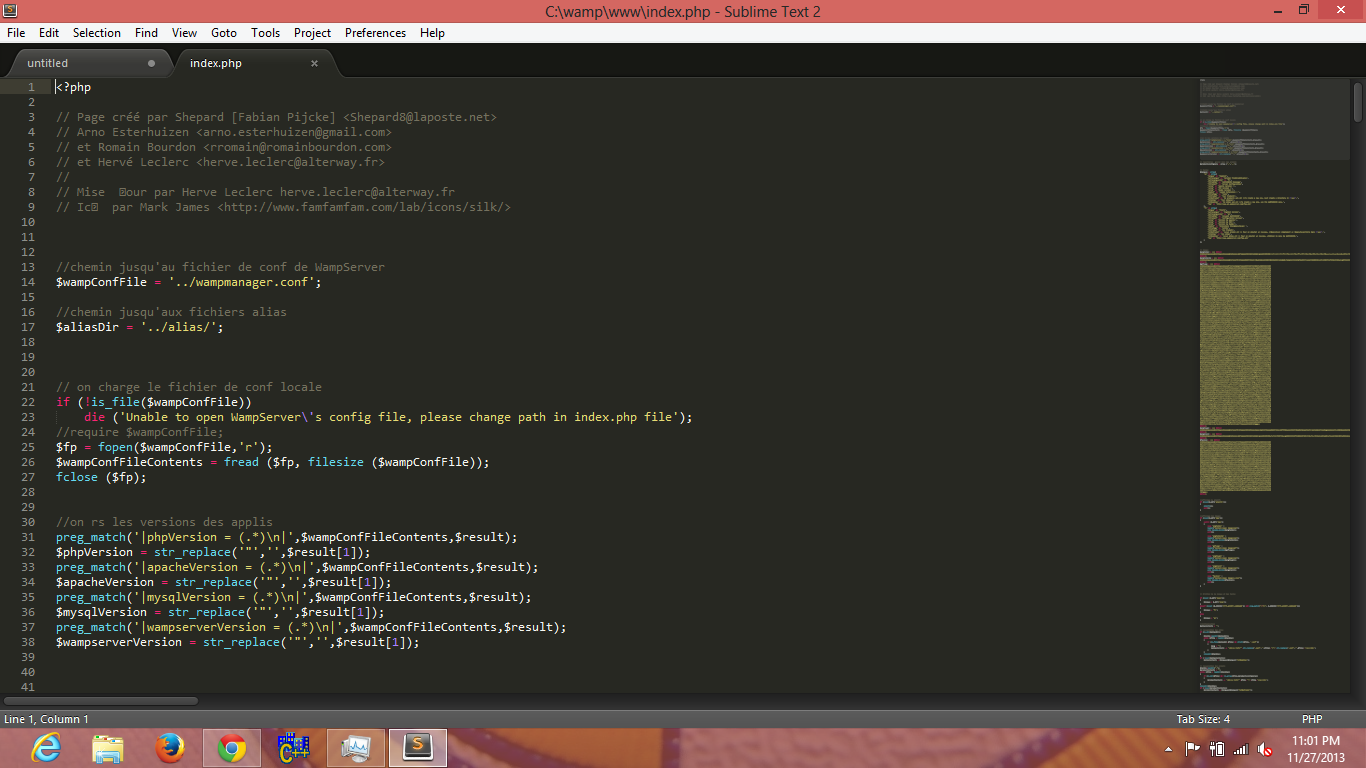Open the Action Center flag icon
Viewport: 1366px width, 768px height.
tap(1193, 748)
